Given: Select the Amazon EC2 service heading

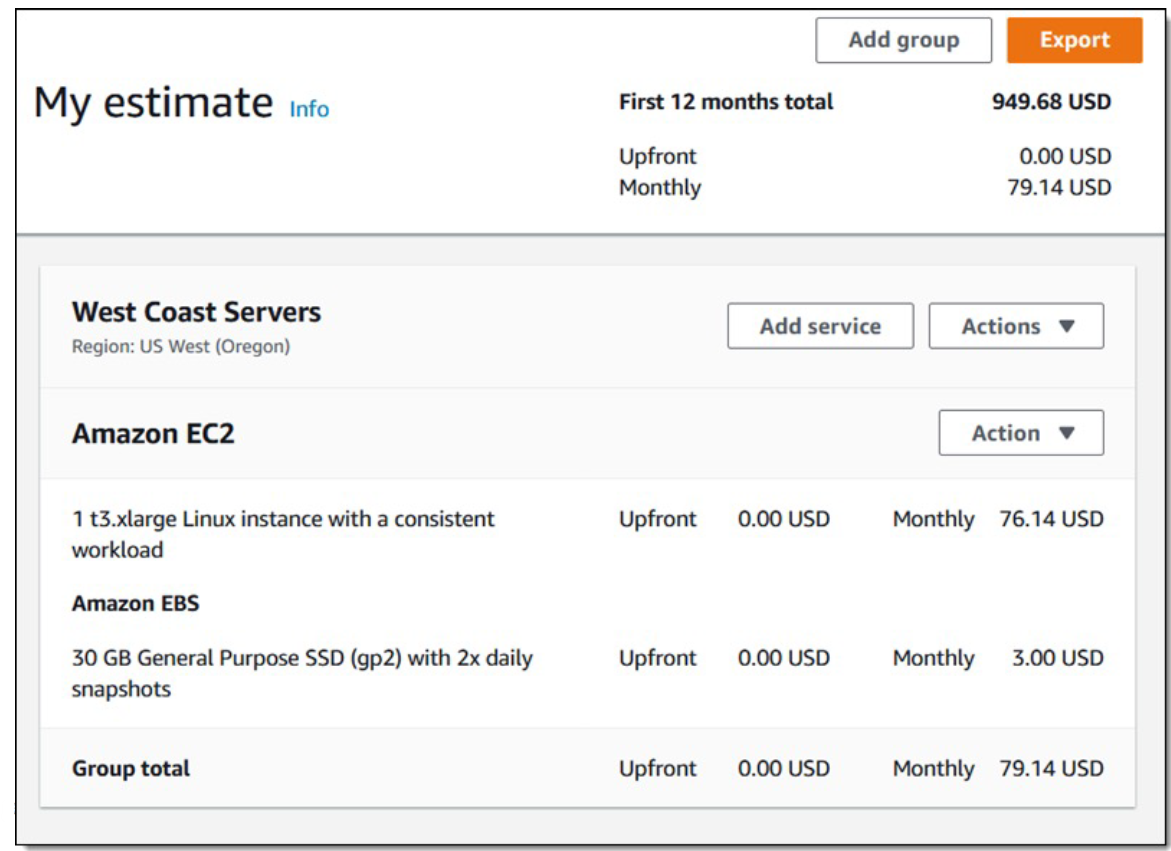Looking at the screenshot, I should pos(153,433).
